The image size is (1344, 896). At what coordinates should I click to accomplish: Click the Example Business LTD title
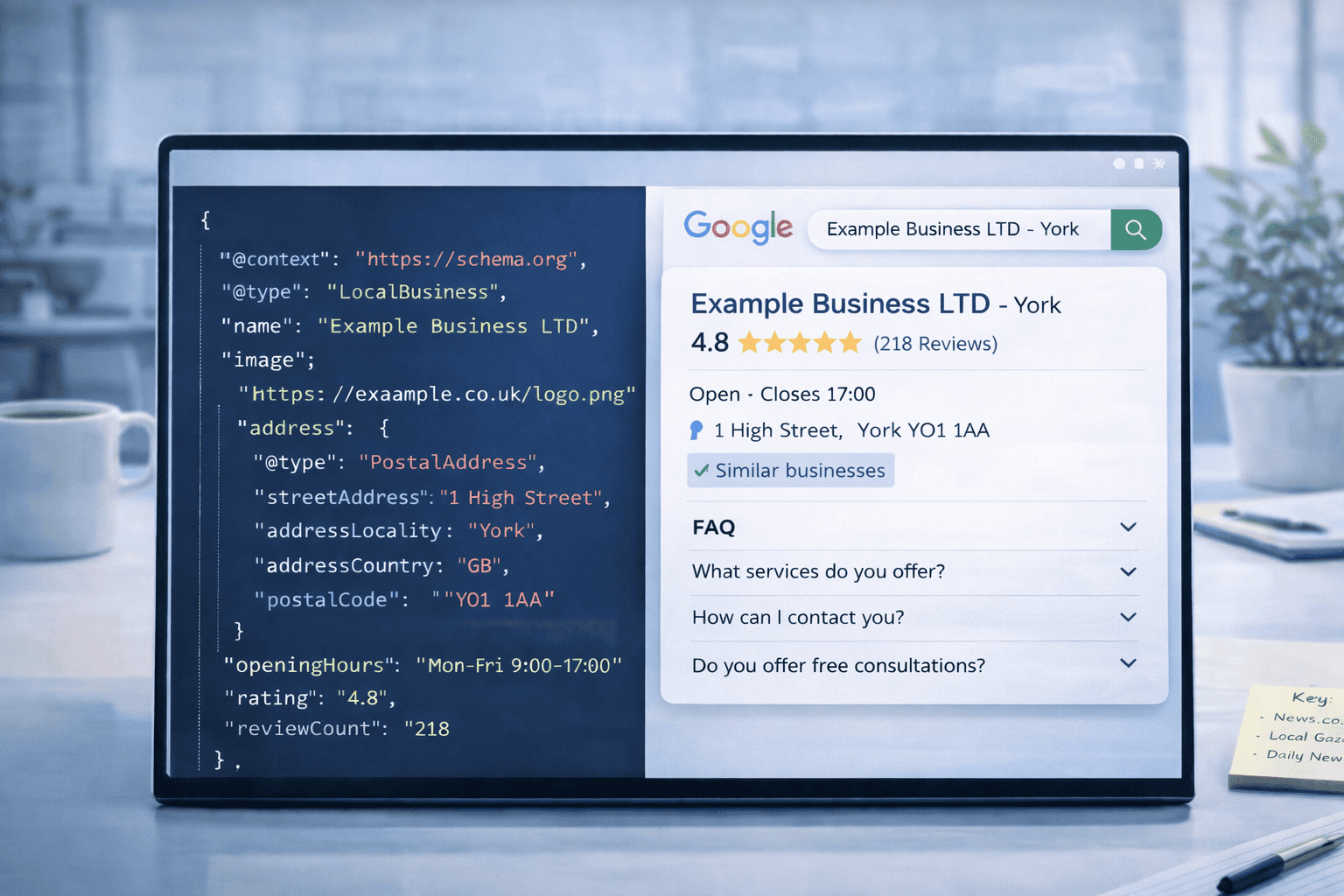pos(840,304)
